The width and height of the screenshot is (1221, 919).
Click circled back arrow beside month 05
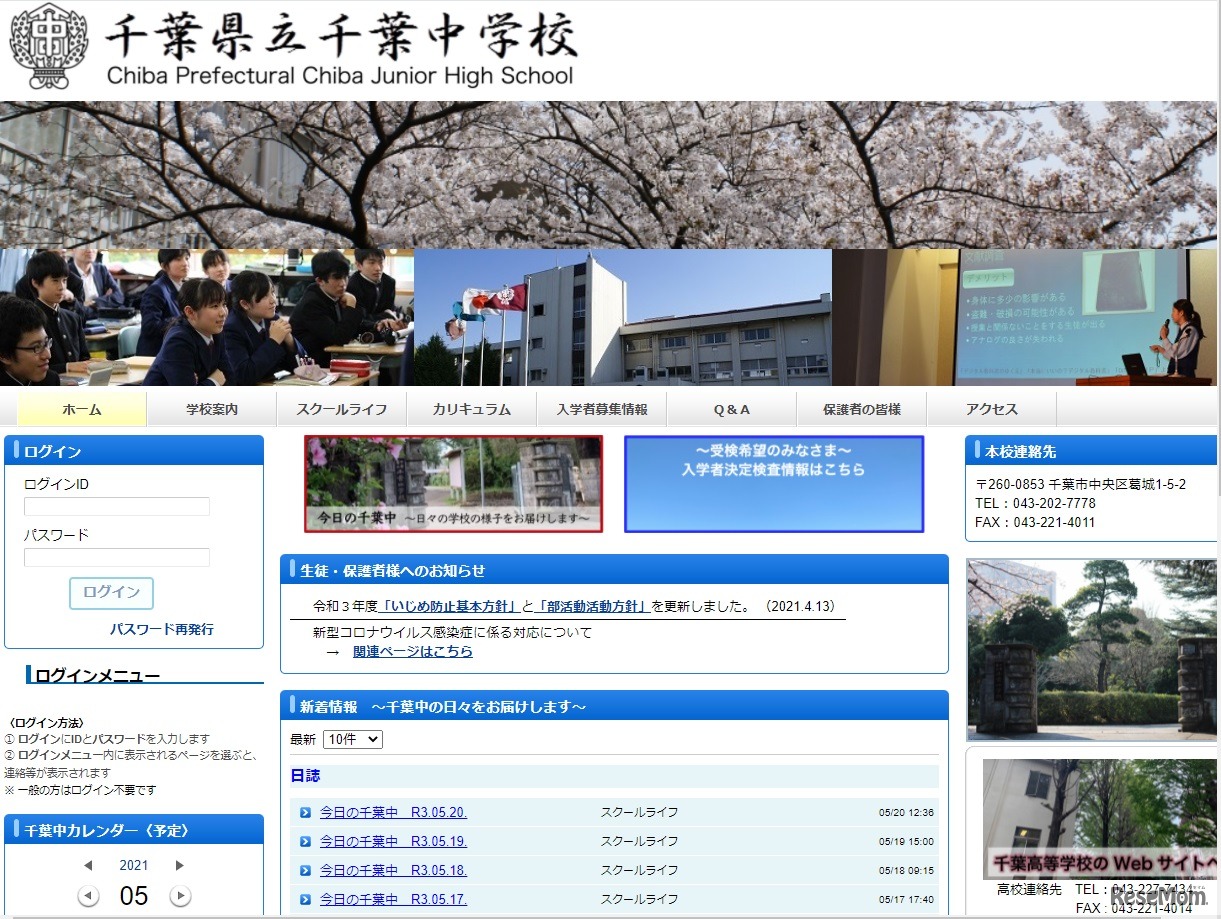(x=88, y=896)
